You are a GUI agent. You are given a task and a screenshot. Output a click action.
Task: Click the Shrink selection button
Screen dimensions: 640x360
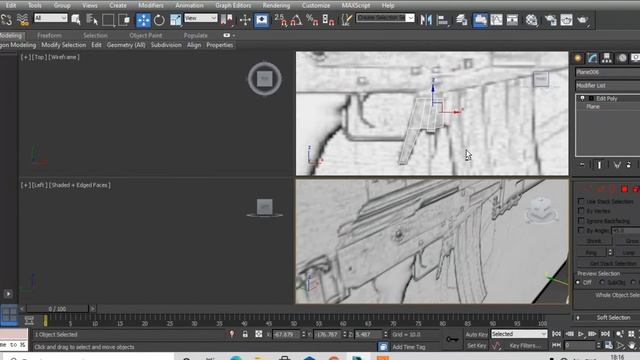coord(593,241)
